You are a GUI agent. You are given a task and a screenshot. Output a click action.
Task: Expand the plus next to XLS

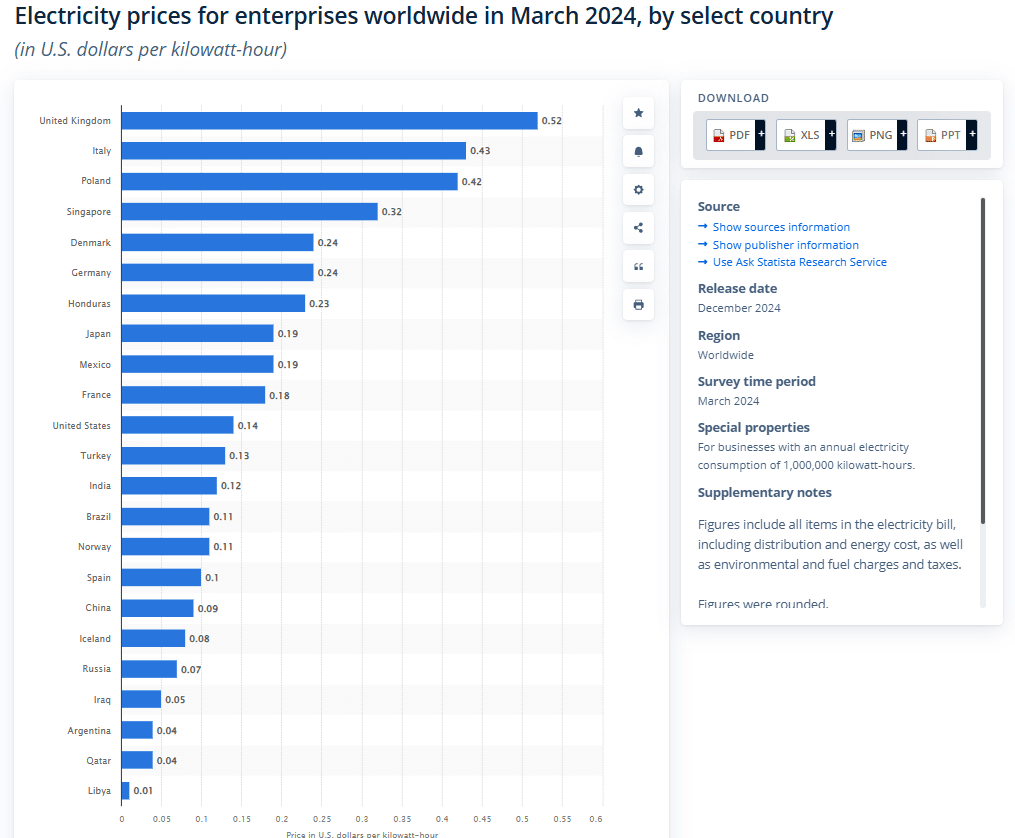[831, 135]
